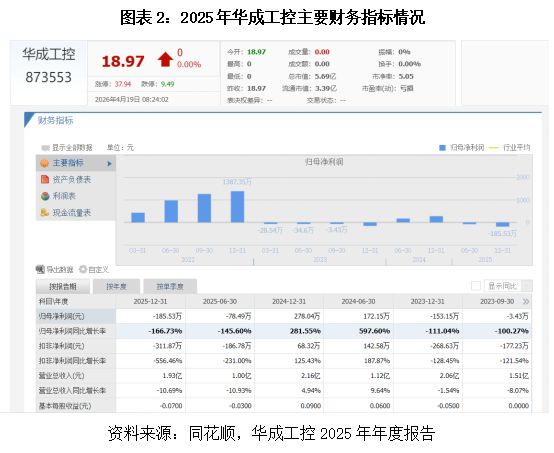This screenshot has height=453, width=554.
Task: Click the 2025-06-30 column header
Action: pos(219,301)
